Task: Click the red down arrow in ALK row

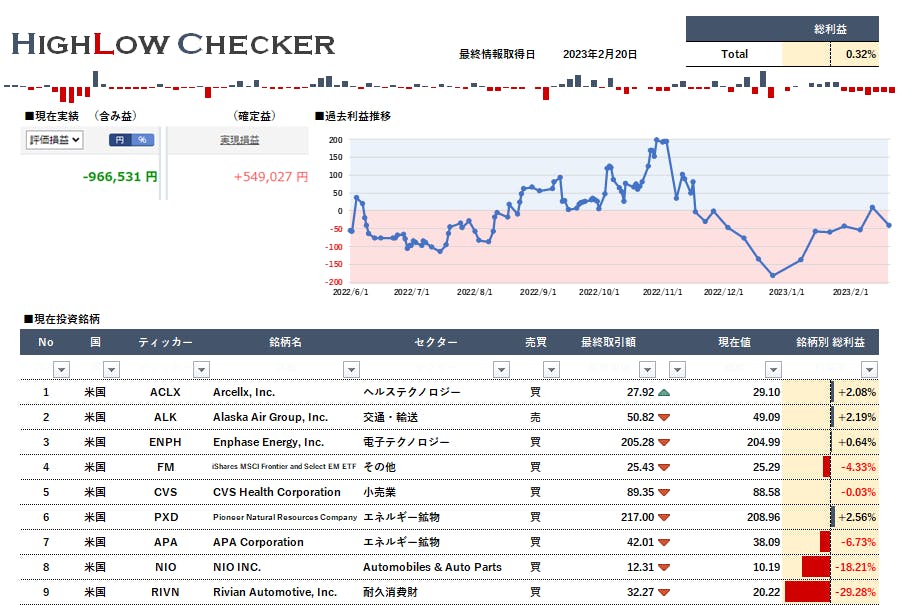Action: (x=664, y=417)
